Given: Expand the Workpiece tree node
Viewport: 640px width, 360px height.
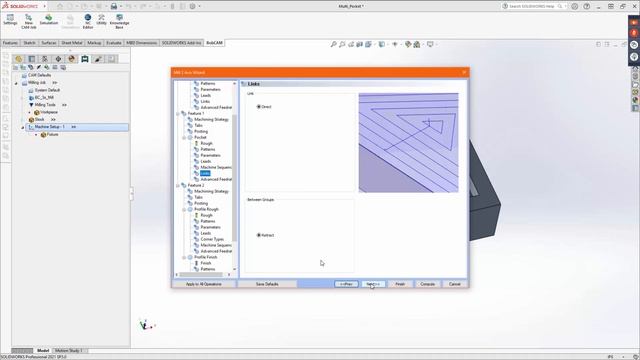Looking at the screenshot, I should pos(29,112).
